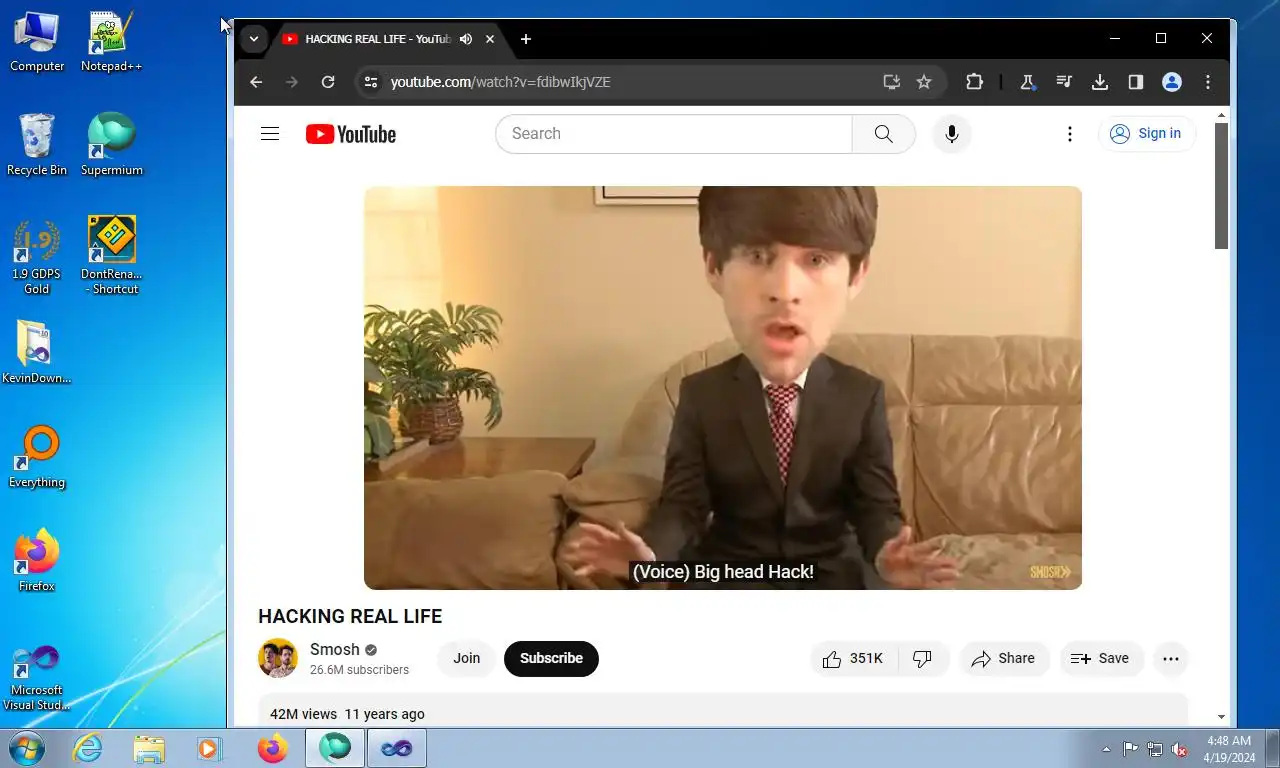Select the 1.9 GDPS Gold desktop icon
The image size is (1280, 768).
[37, 257]
